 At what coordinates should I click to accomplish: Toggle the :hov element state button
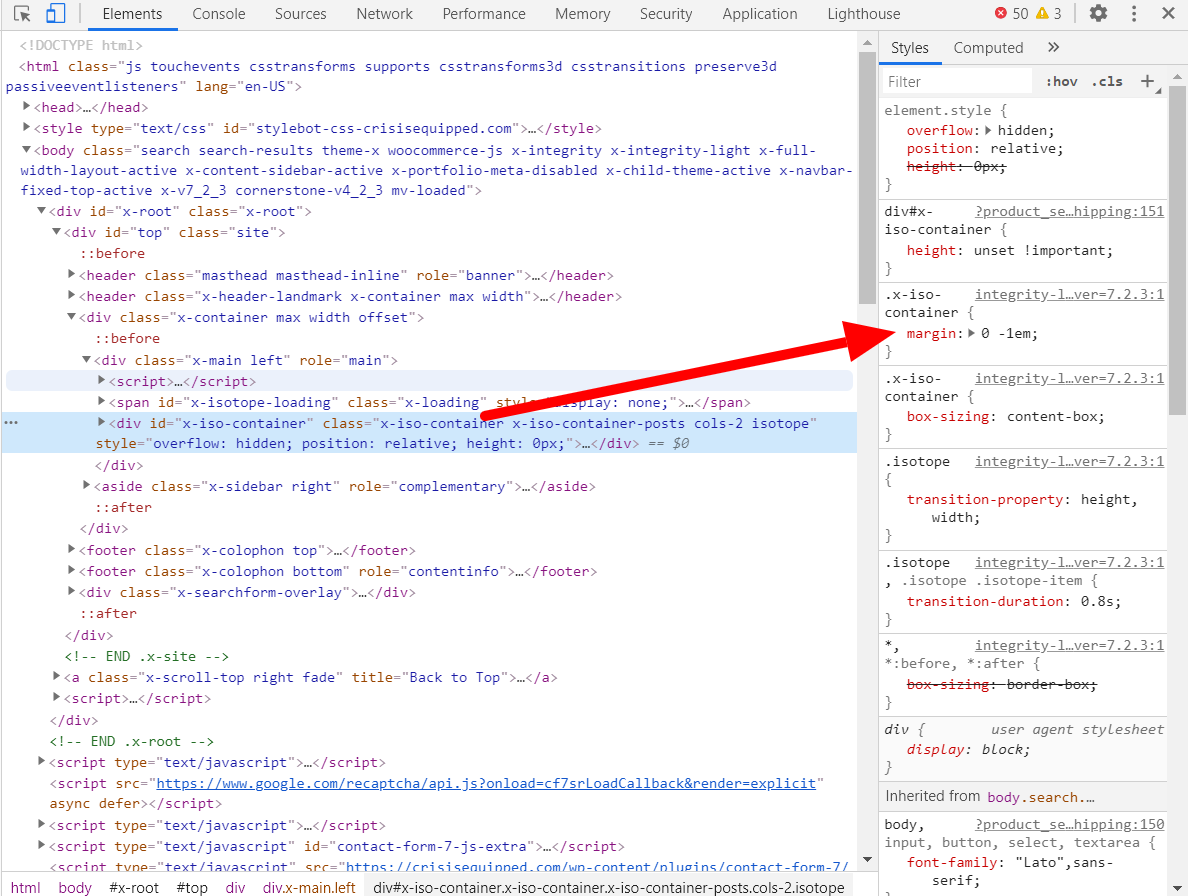(x=1061, y=81)
